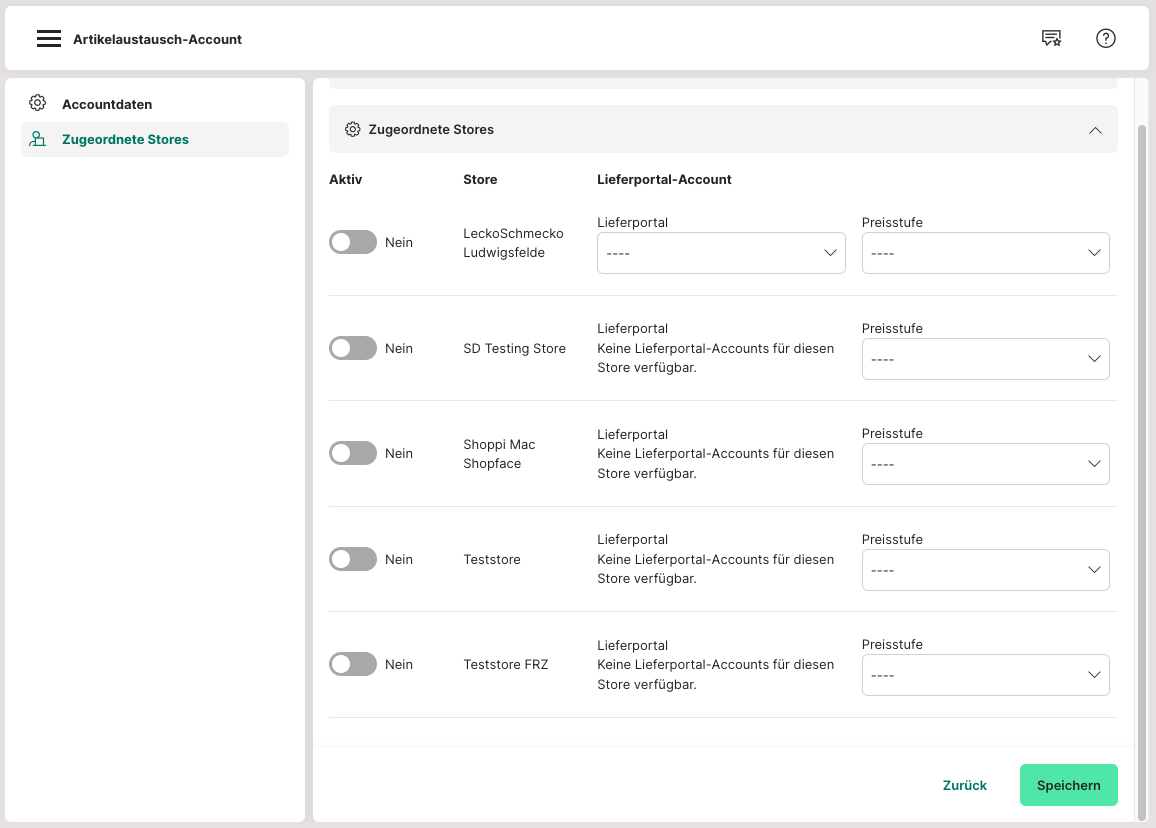Image resolution: width=1156 pixels, height=828 pixels.
Task: Open the hamburger navigation menu
Action: click(x=49, y=39)
